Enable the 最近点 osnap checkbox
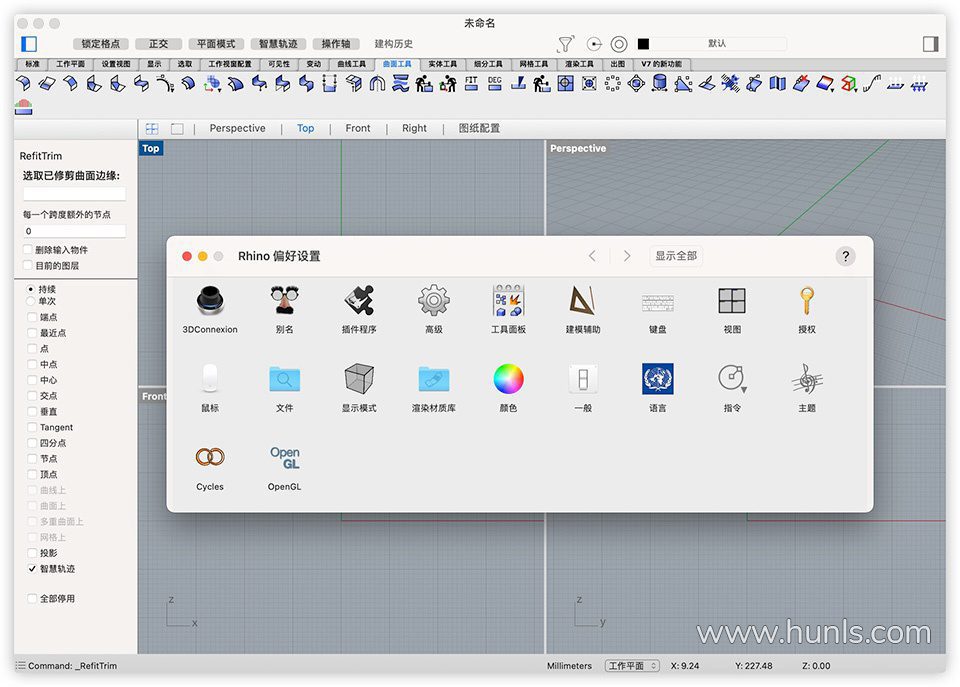Screen dimensions: 960x687 click(x=32, y=332)
